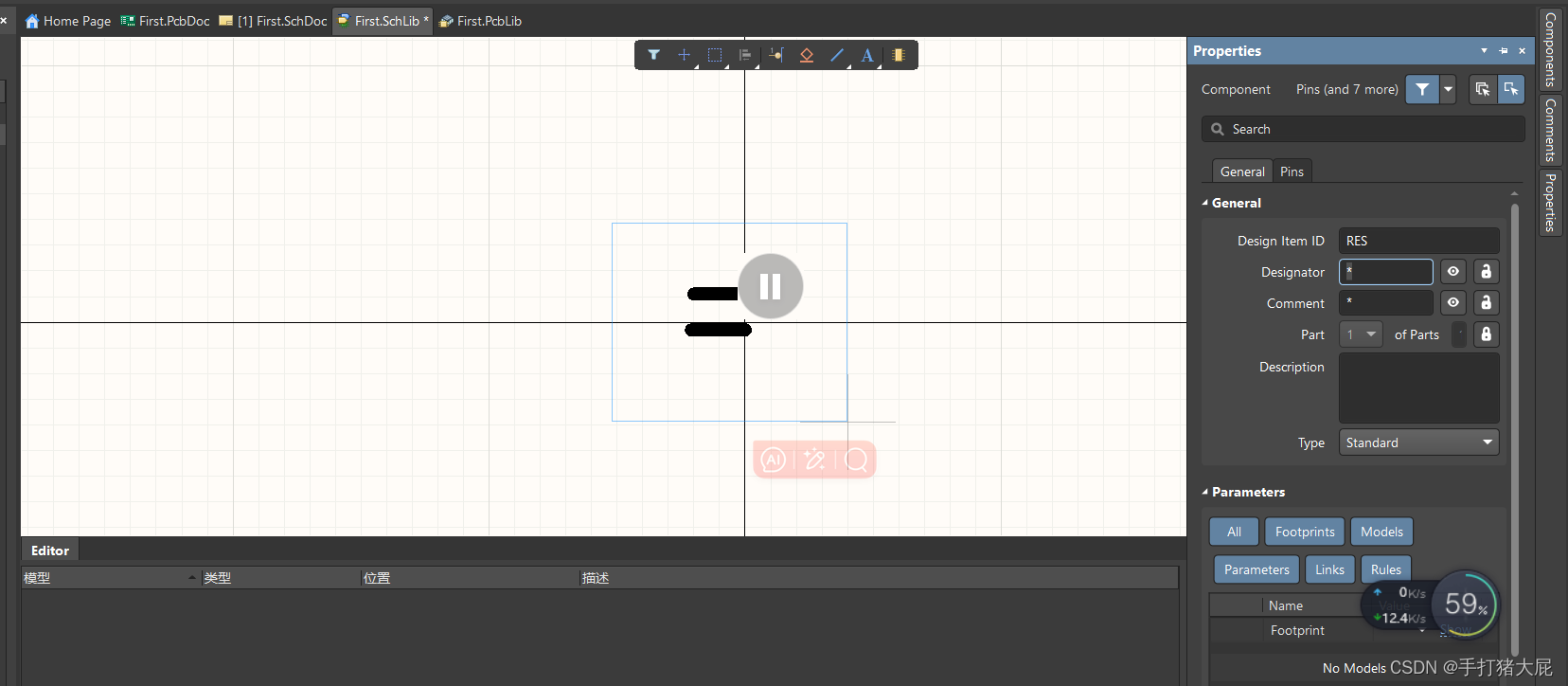Click the AI icon in the pink toolbar

point(774,460)
